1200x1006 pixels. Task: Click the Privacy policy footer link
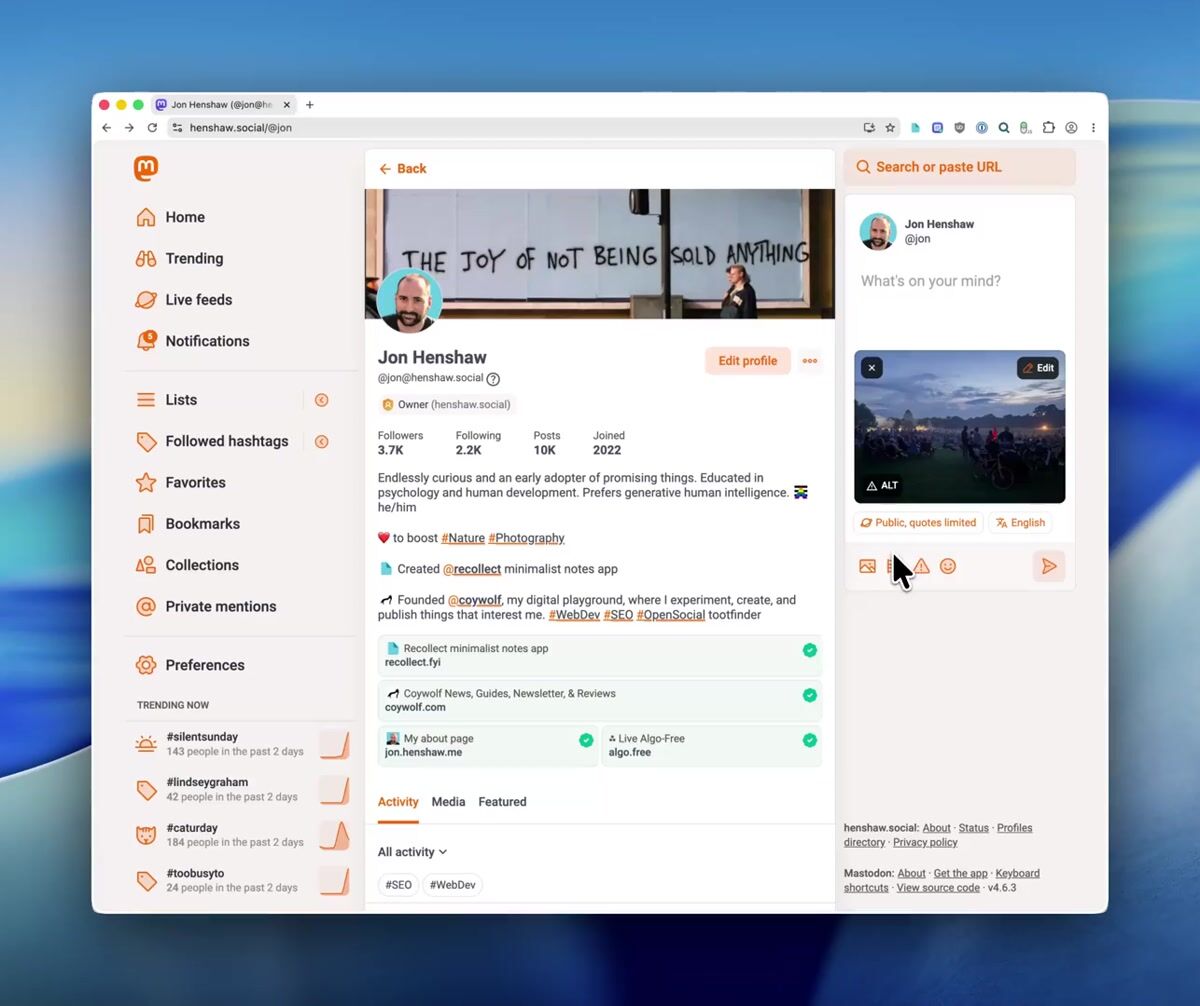click(x=925, y=843)
